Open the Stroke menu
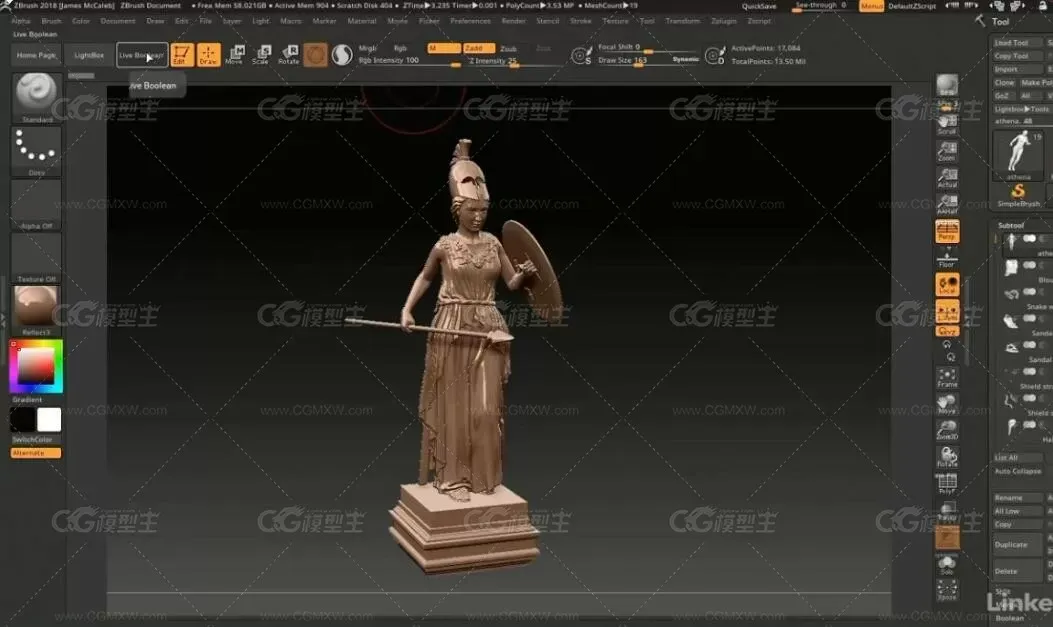This screenshot has height=627, width=1053. (581, 21)
